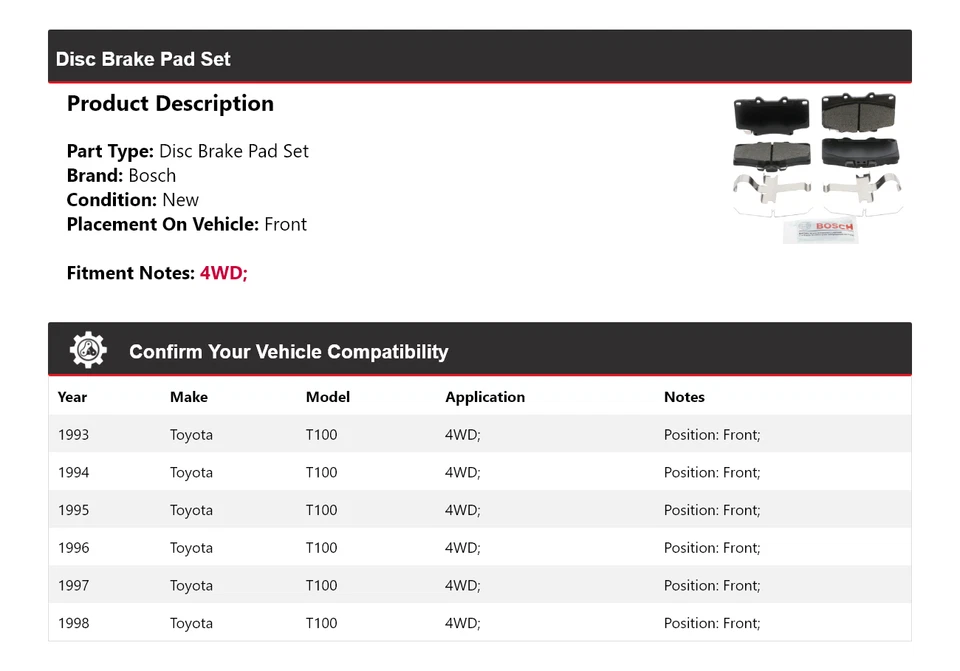Click the Model column header

[x=328, y=397]
